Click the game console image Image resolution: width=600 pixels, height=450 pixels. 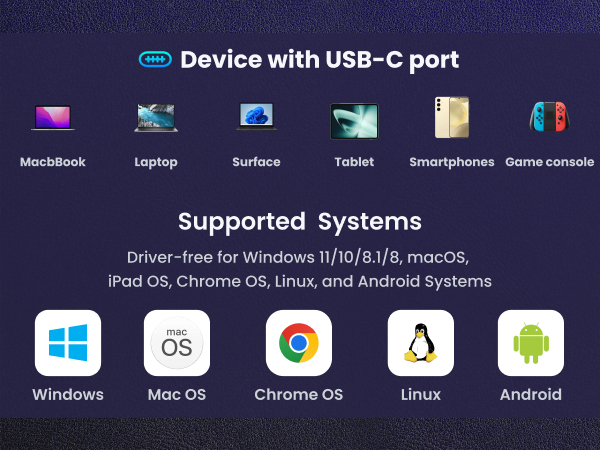550,117
